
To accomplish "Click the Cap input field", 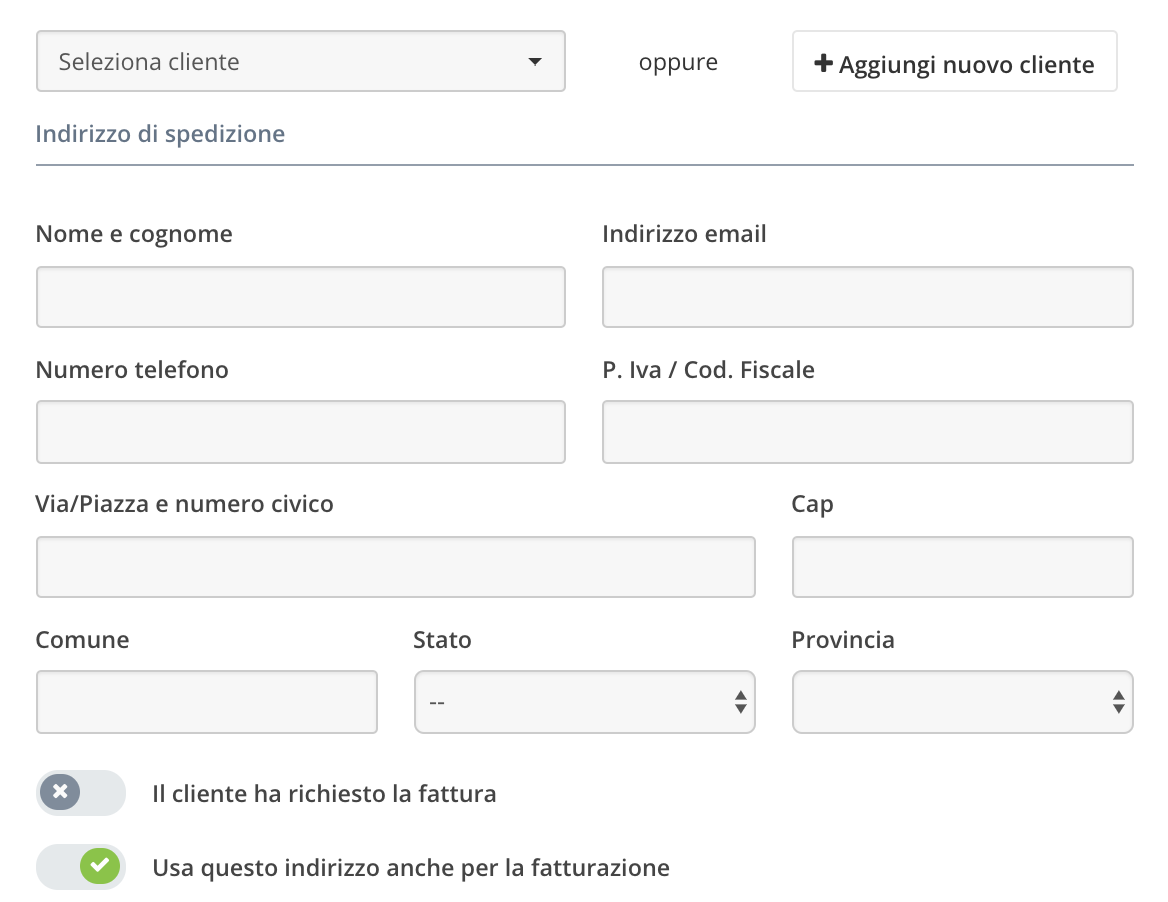I will [962, 567].
